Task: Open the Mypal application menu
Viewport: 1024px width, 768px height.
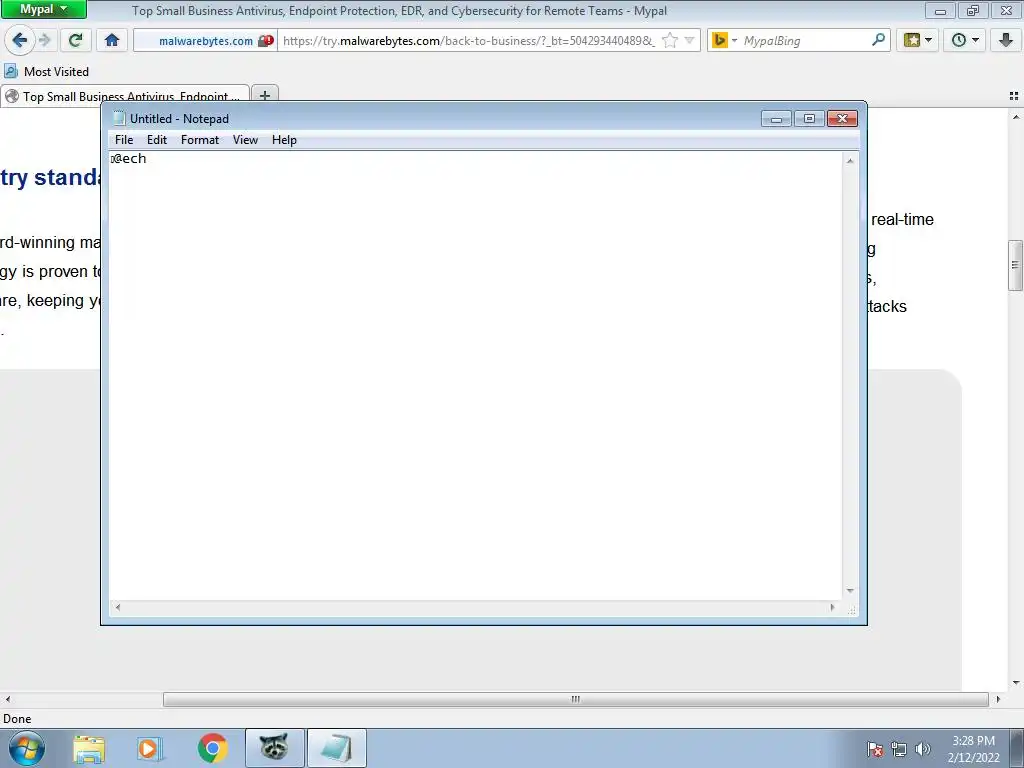Action: coord(44,9)
